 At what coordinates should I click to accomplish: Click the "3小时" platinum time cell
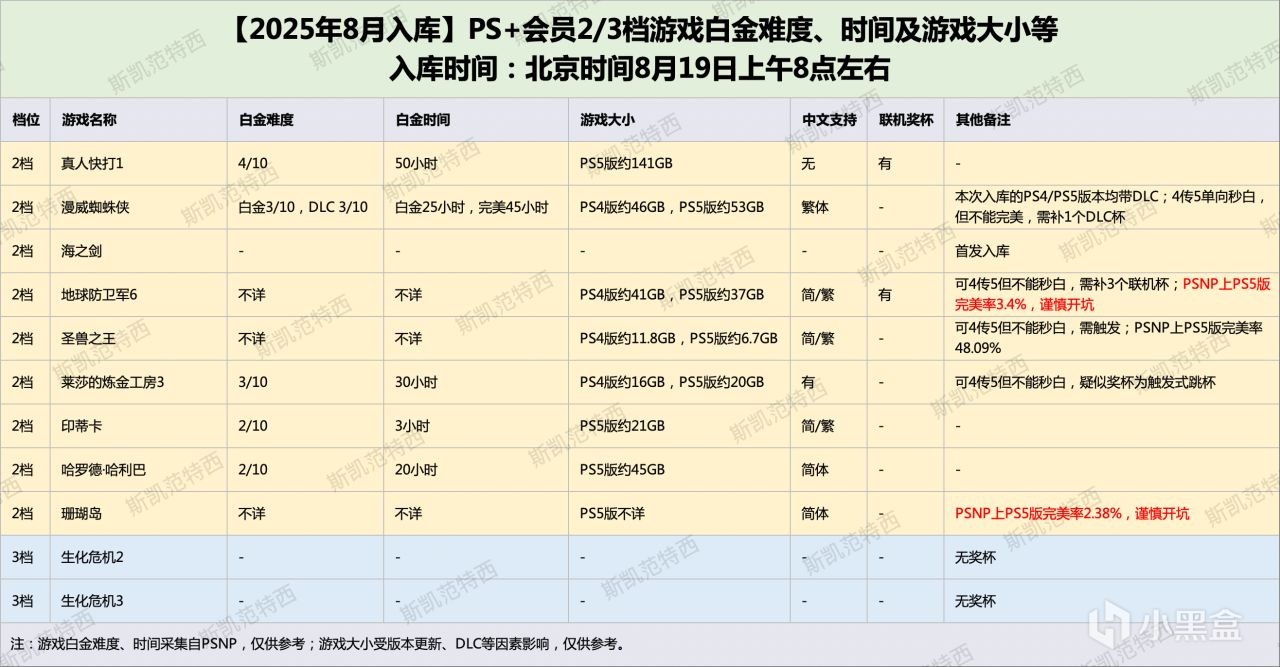click(413, 426)
